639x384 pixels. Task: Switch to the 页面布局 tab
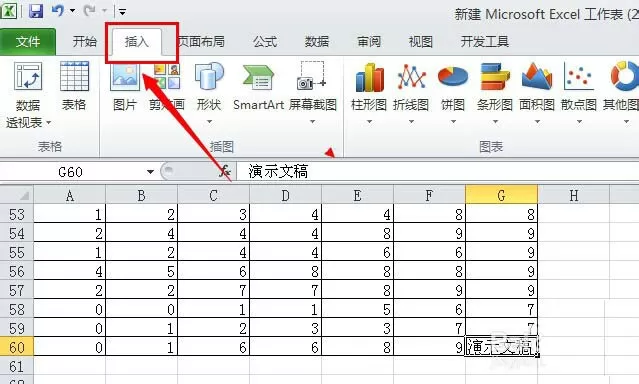click(201, 42)
